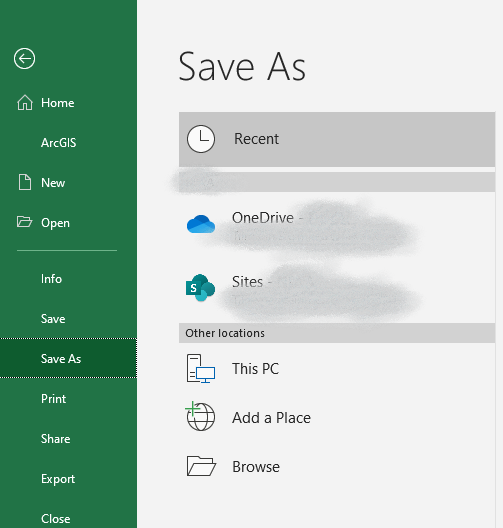Click the Home house icon

coord(25,103)
